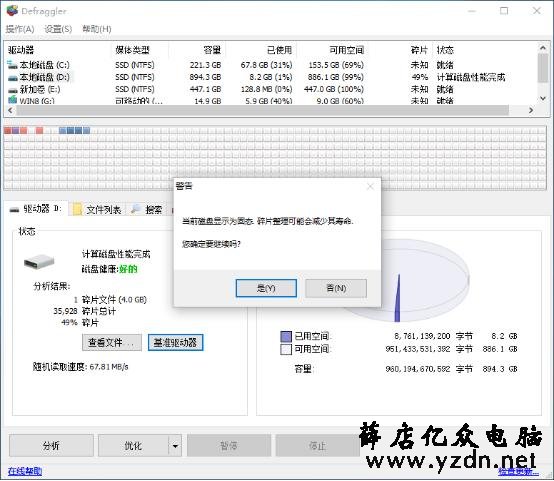Click the drive list scroll-up arrow

(x=543, y=47)
